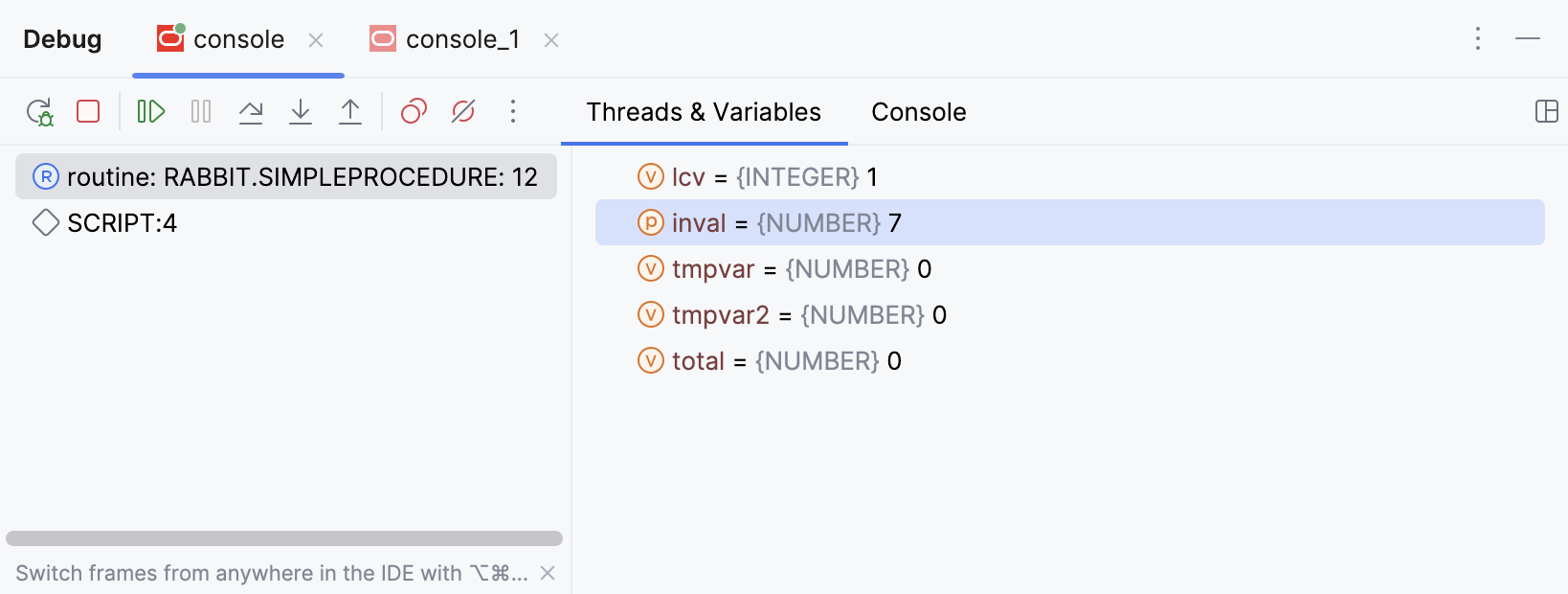Pause the running program
The height and width of the screenshot is (594, 1568).
[x=200, y=111]
